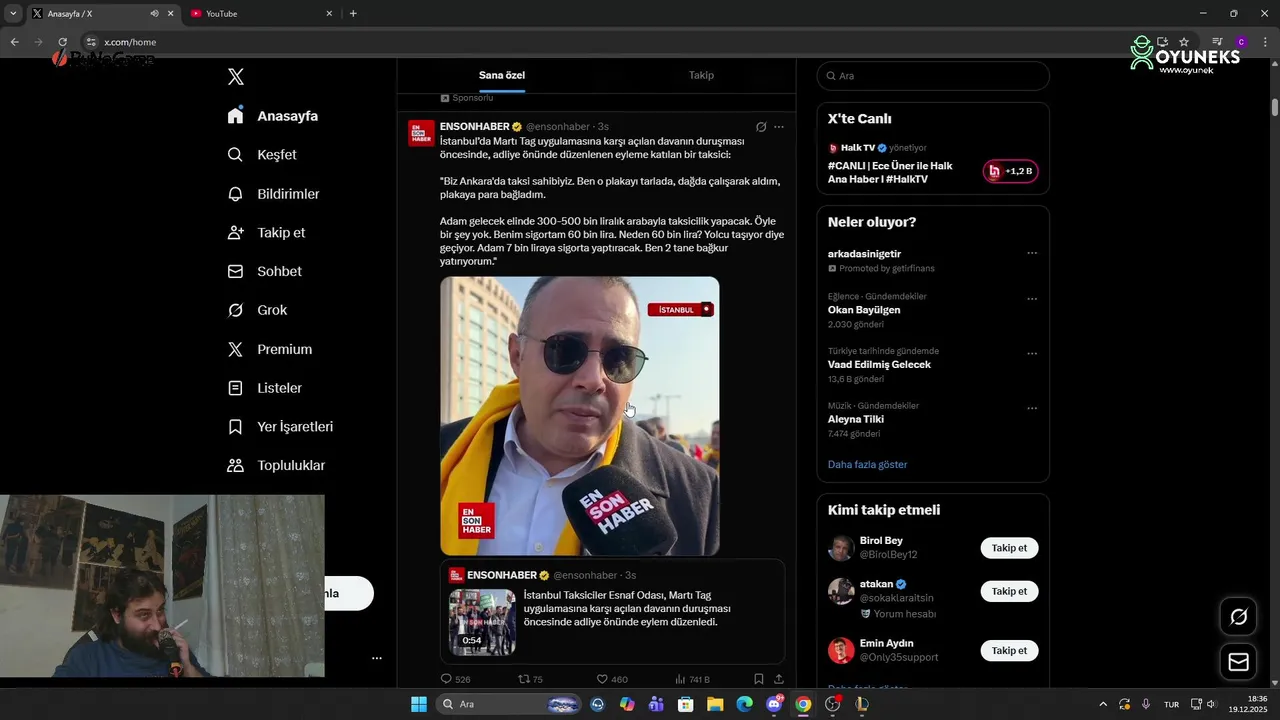Open Grok from sidebar

[x=257, y=310]
